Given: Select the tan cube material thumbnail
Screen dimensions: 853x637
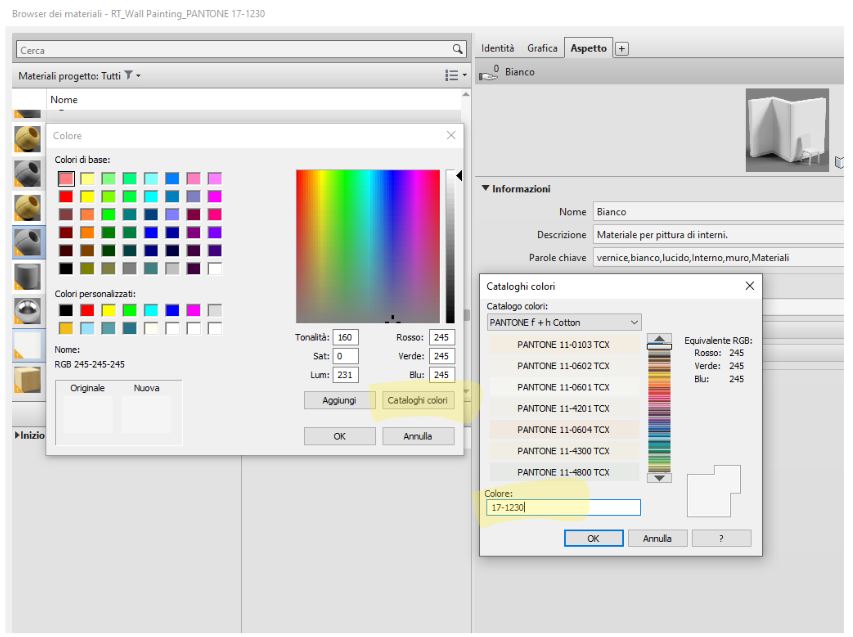Looking at the screenshot, I should 27,379.
